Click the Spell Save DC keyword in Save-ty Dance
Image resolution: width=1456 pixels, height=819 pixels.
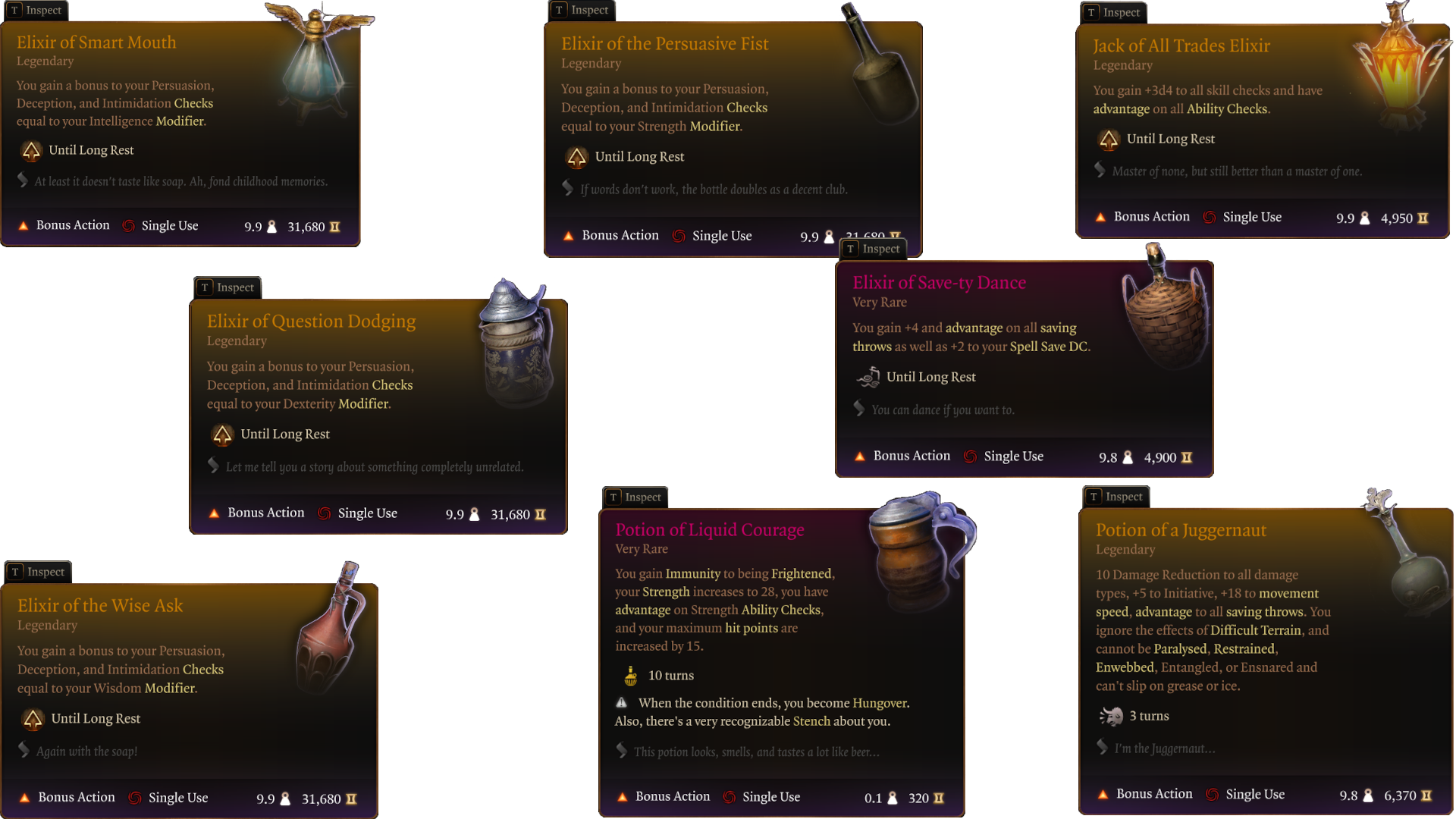pos(1049,347)
